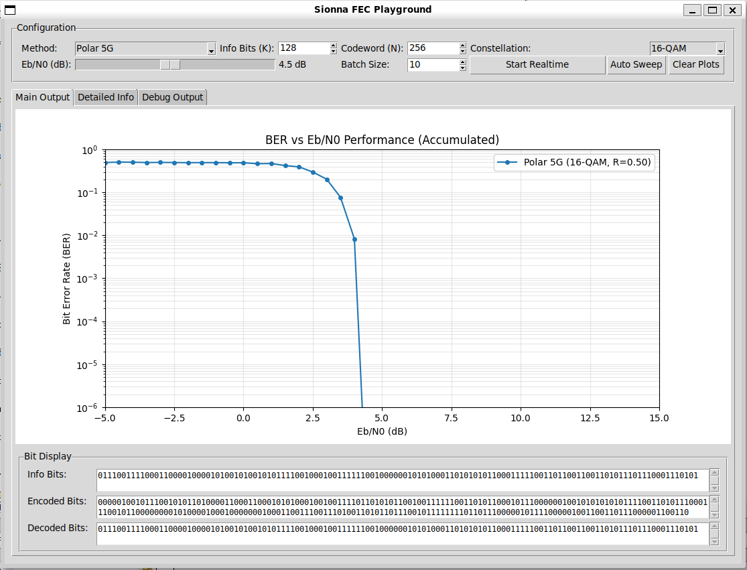Run Auto Sweep
The height and width of the screenshot is (570, 747).
click(636, 65)
